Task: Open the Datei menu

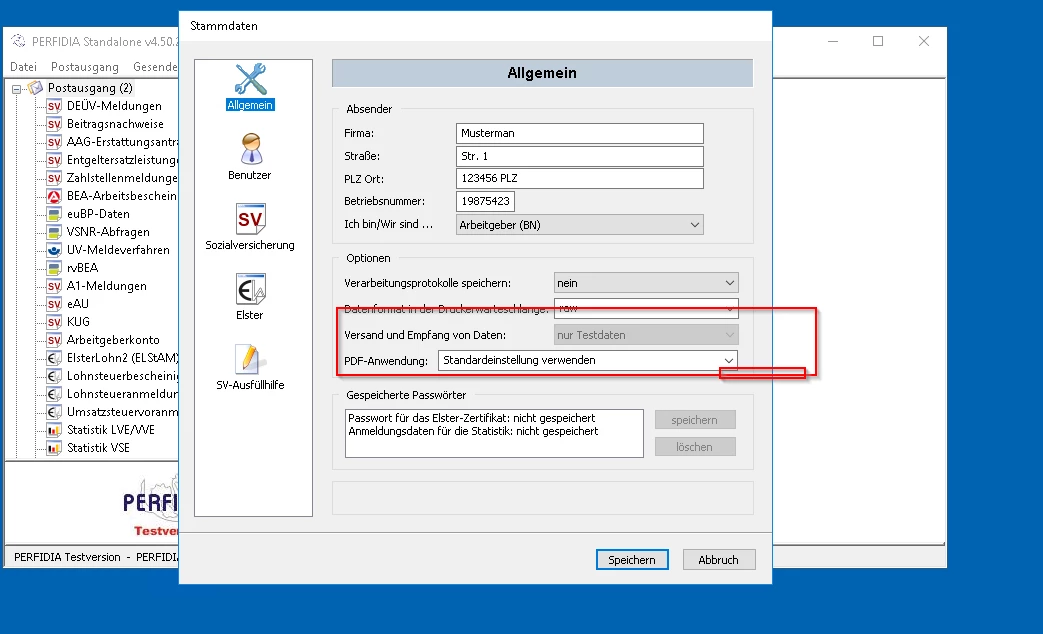Action: pos(23,67)
